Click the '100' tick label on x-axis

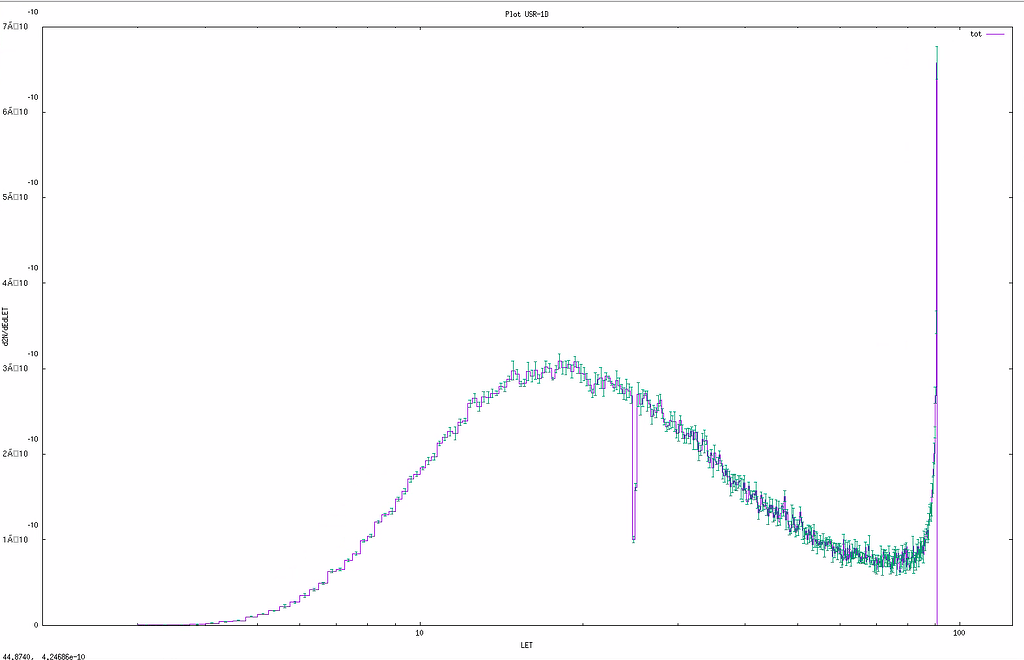pyautogui.click(x=958, y=633)
